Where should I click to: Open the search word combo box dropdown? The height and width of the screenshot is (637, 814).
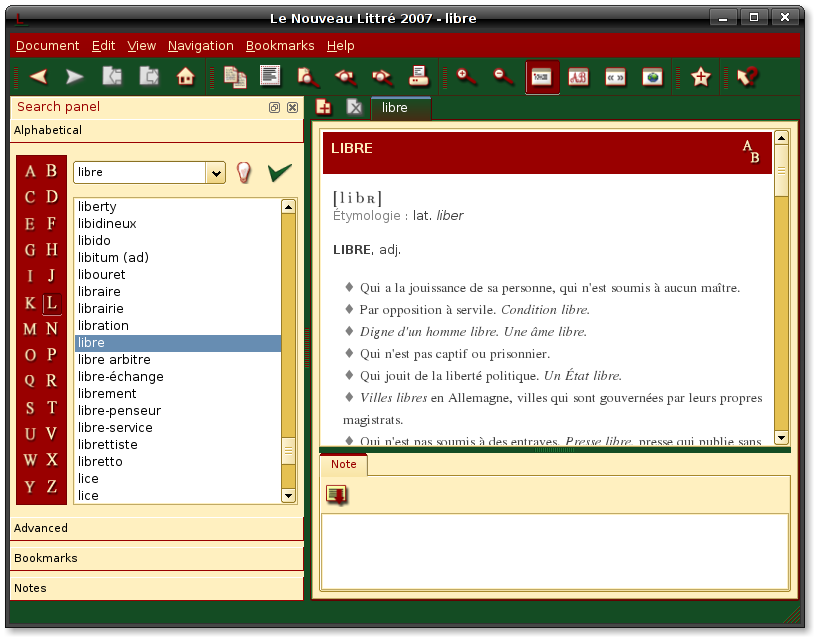216,173
